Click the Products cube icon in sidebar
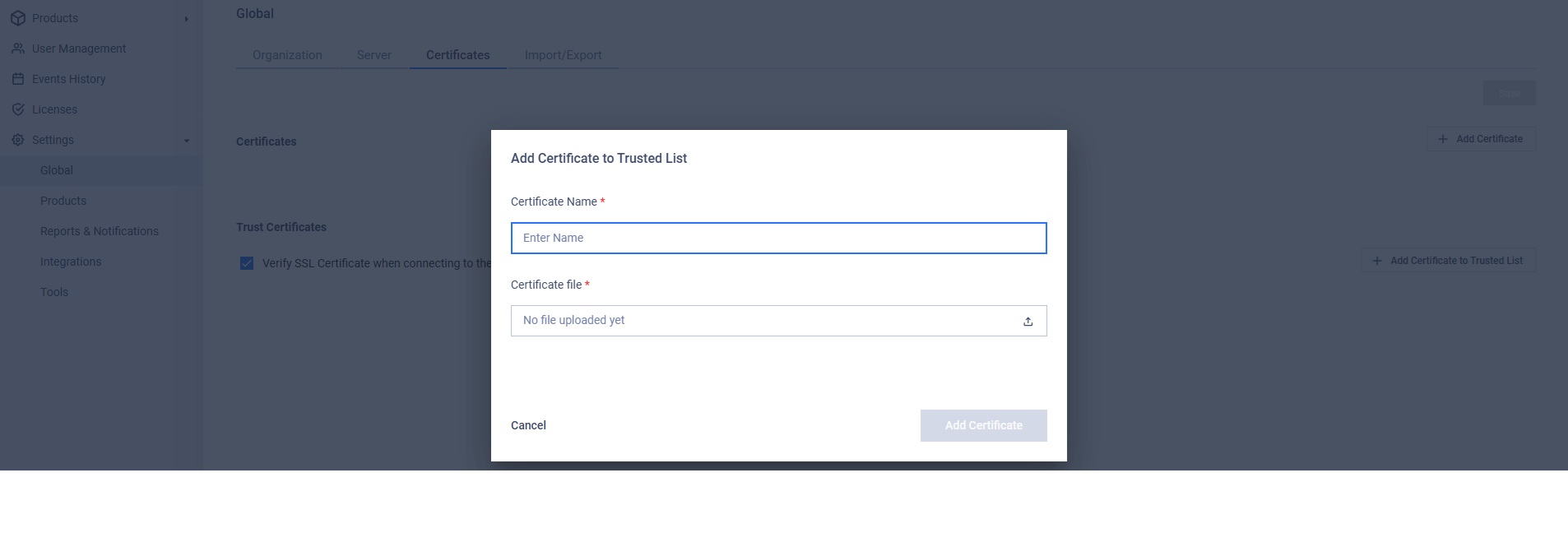Viewport: 1568px width, 533px height. click(18, 18)
